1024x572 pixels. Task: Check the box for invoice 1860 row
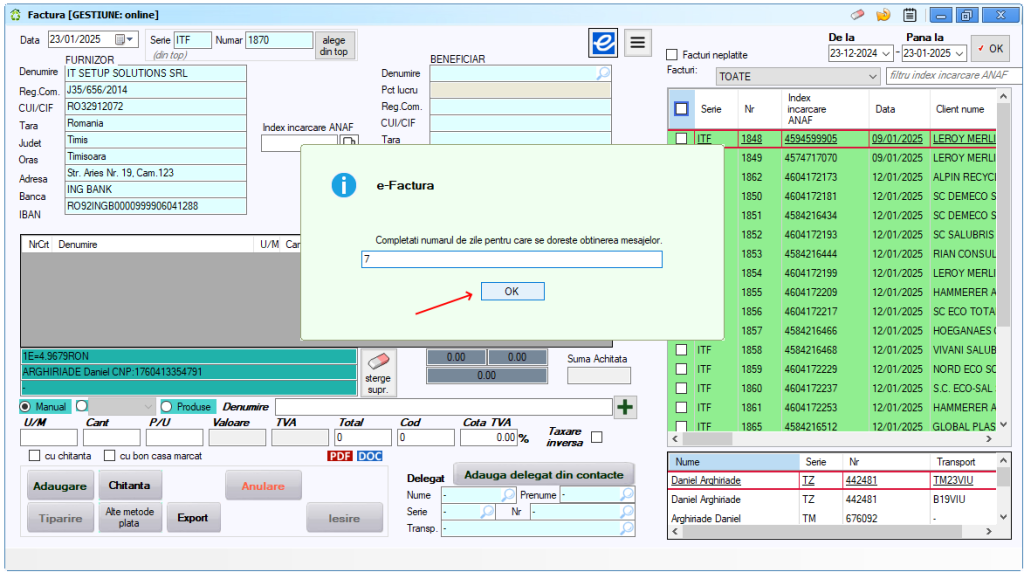tap(681, 389)
